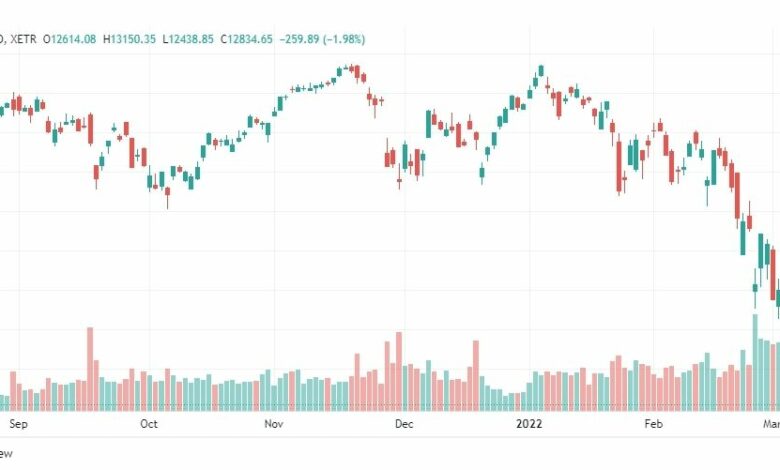Click the Feb label on time axis
The width and height of the screenshot is (780, 470).
(653, 424)
